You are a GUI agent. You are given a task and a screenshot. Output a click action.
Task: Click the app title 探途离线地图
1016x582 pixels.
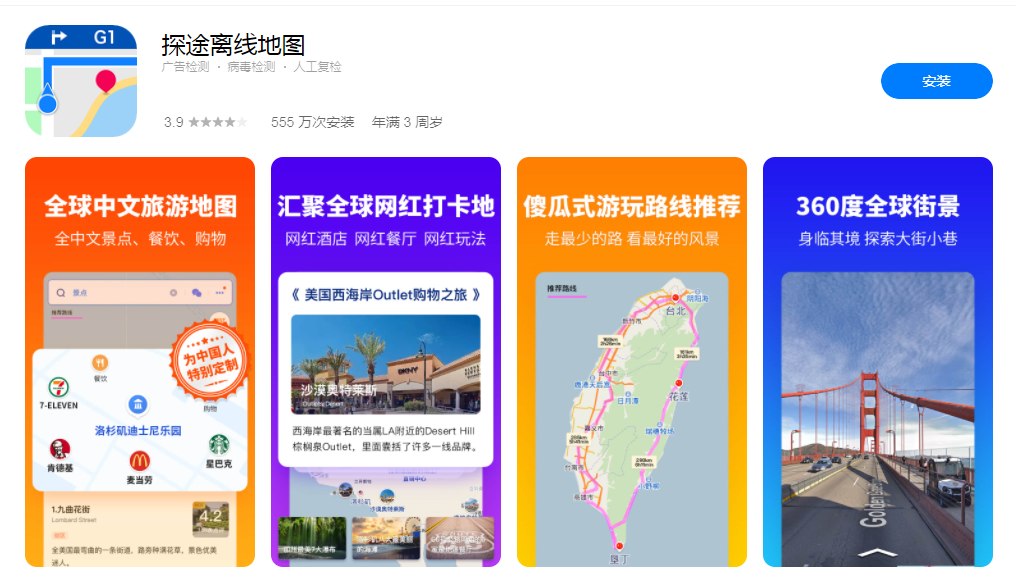[x=233, y=45]
